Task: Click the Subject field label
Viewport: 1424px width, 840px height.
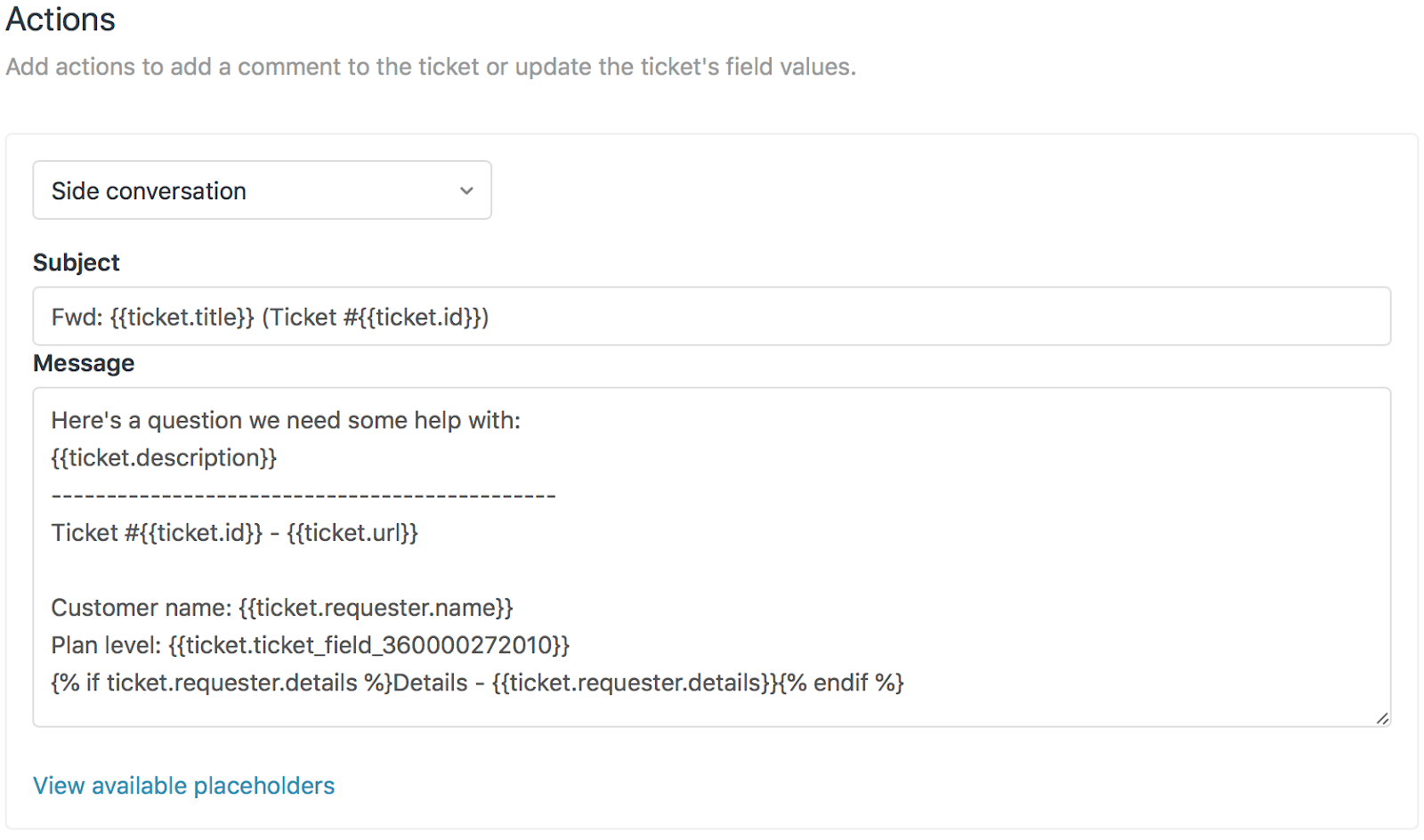Action: coord(76,262)
